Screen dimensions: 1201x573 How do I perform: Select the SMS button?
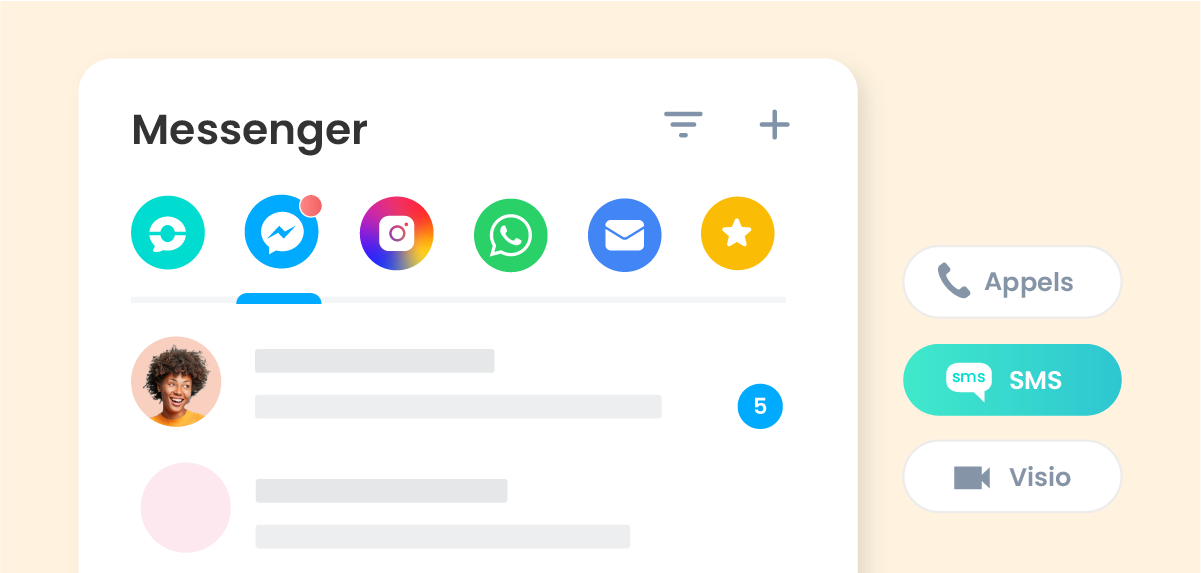click(x=1012, y=380)
